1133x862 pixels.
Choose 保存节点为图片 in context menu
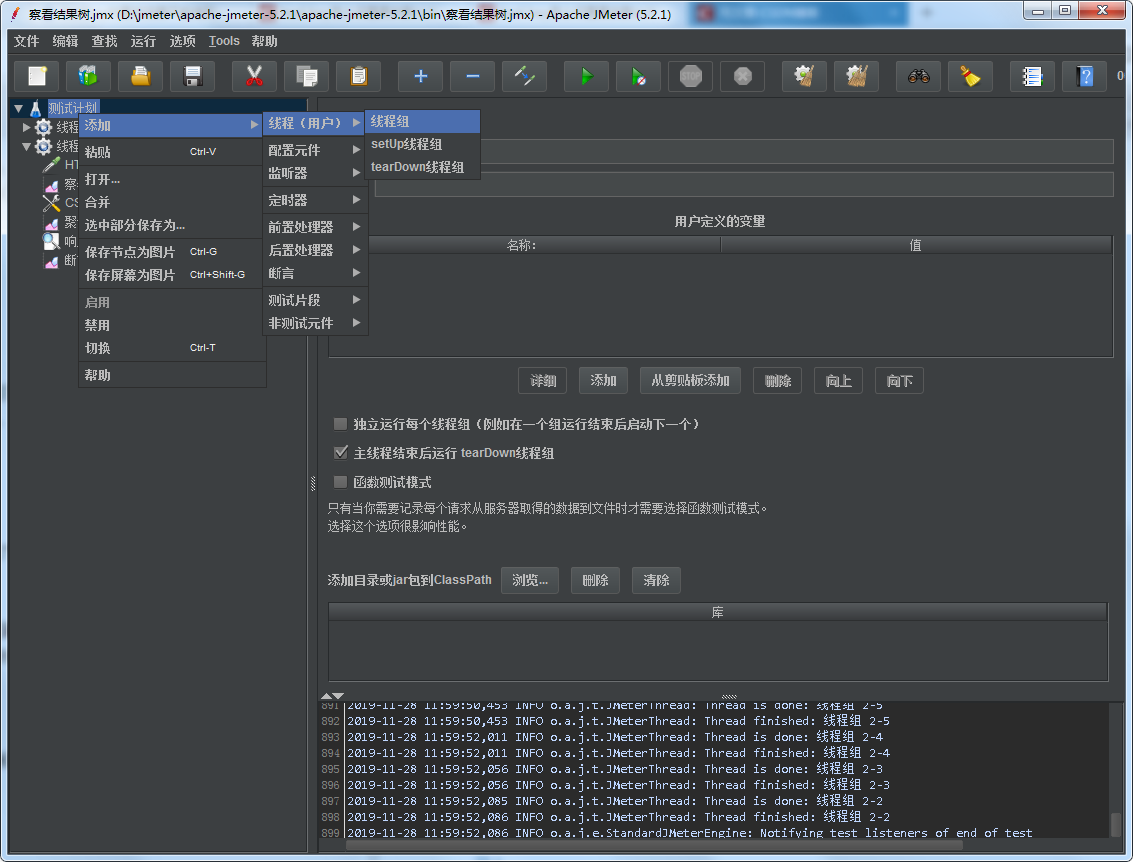(x=172, y=252)
